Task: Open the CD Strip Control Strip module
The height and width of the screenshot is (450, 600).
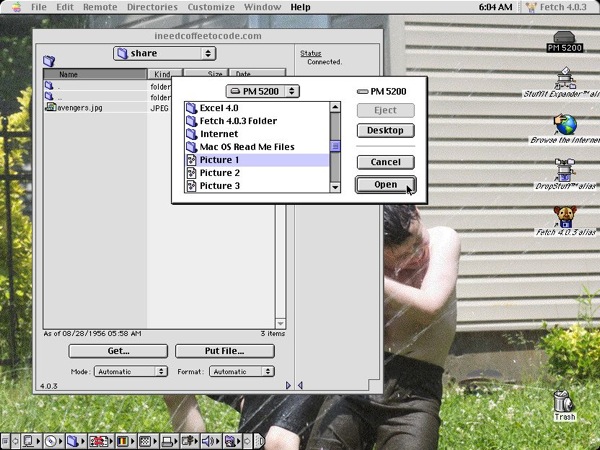Action: click(x=54, y=441)
